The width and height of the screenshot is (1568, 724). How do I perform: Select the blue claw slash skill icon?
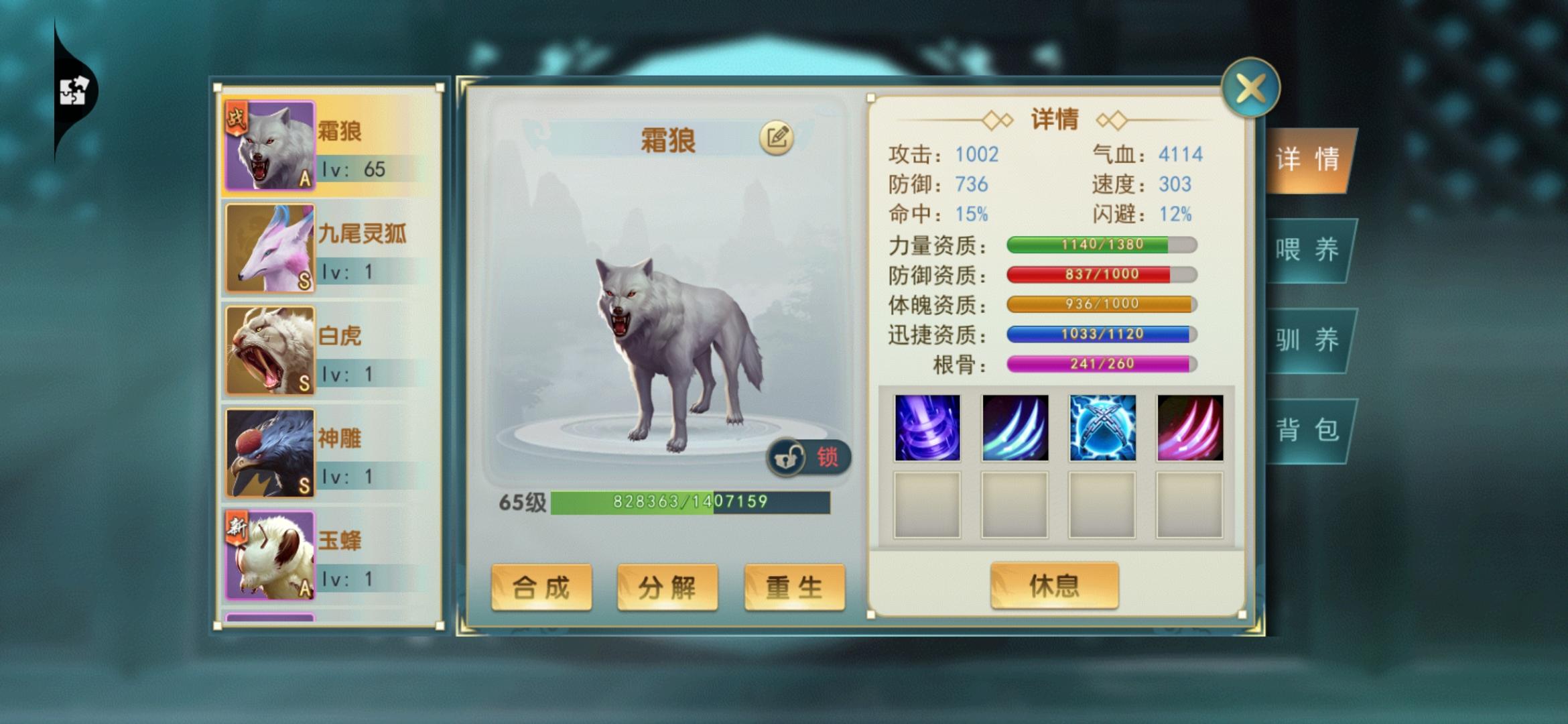click(1015, 428)
